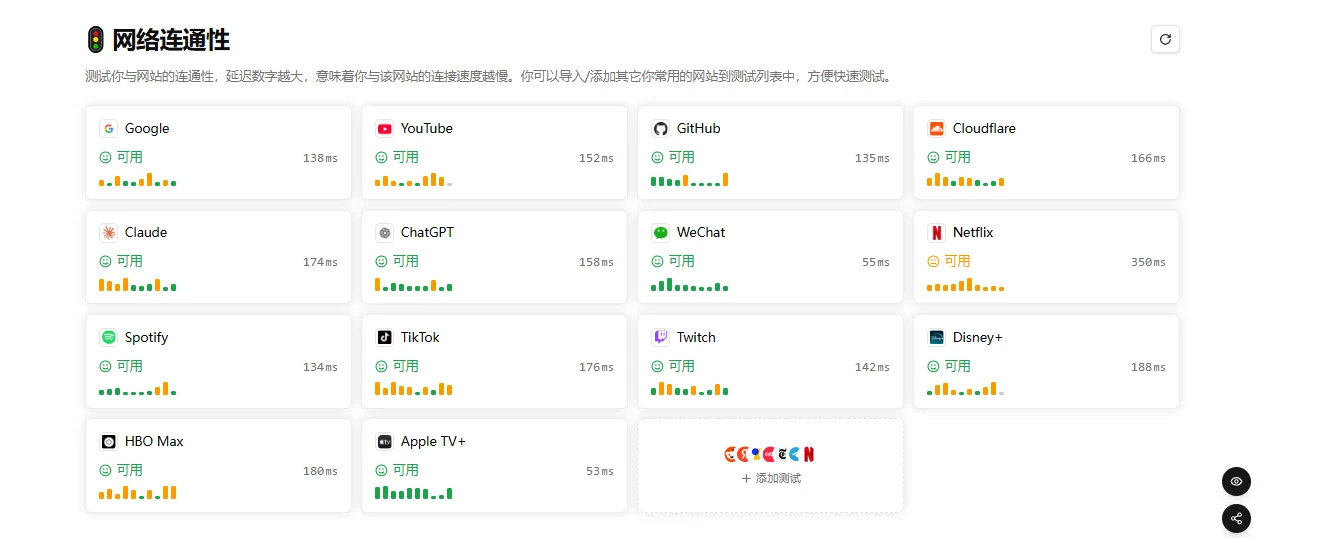This screenshot has height=538, width=1340.
Task: Click the GitHub 135ms latency value
Action: 872,158
